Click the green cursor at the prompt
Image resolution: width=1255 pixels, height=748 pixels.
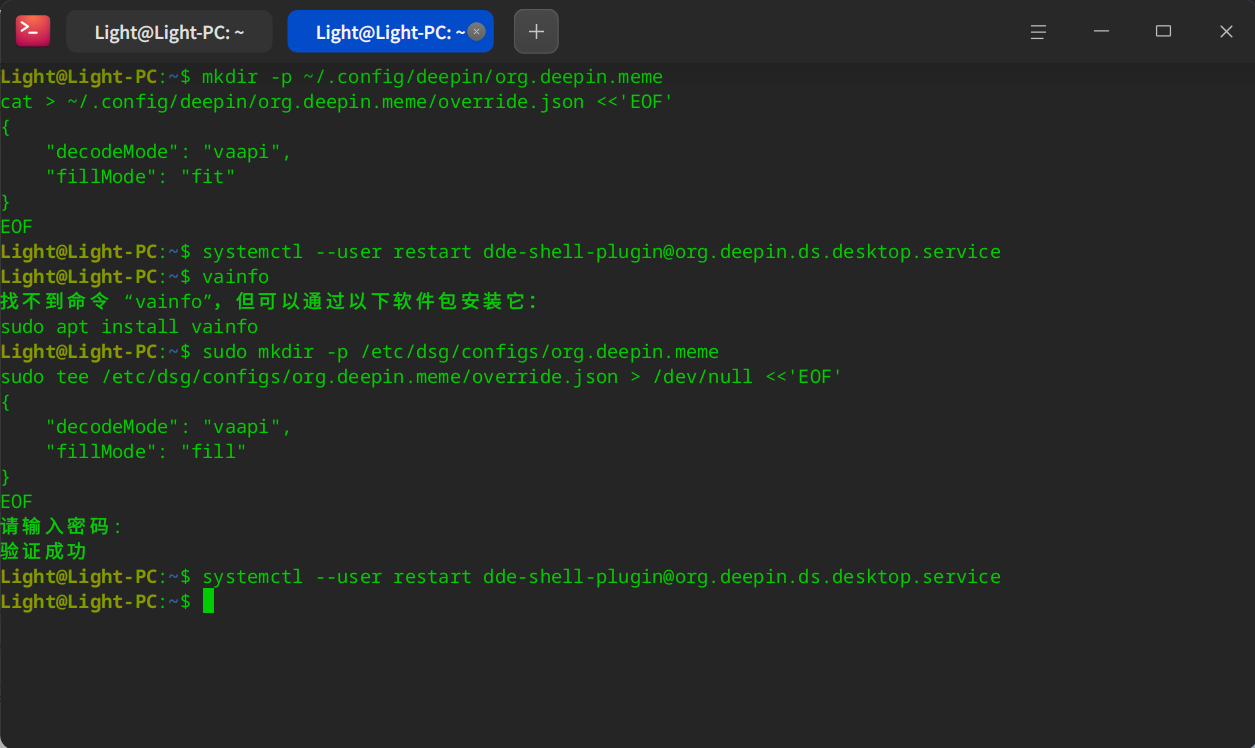208,601
